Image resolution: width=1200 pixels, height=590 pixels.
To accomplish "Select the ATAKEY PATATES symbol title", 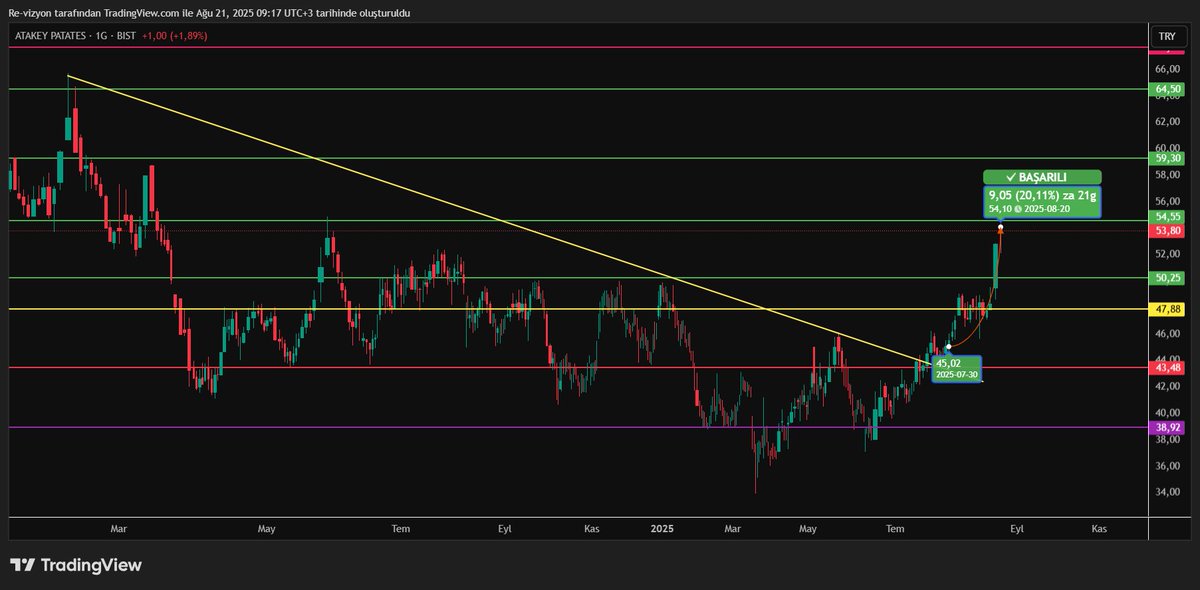I will [x=52, y=36].
